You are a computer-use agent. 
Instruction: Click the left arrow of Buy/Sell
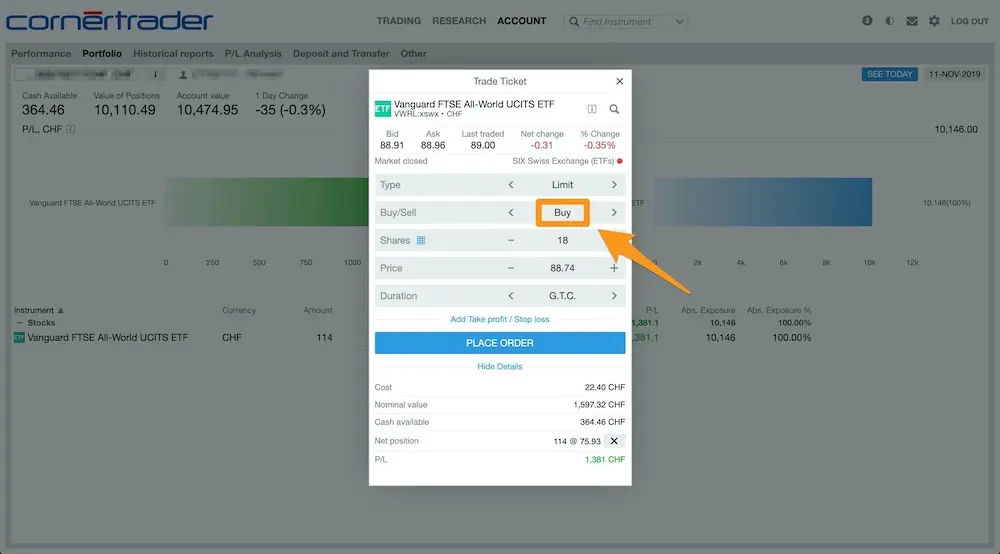[511, 212]
